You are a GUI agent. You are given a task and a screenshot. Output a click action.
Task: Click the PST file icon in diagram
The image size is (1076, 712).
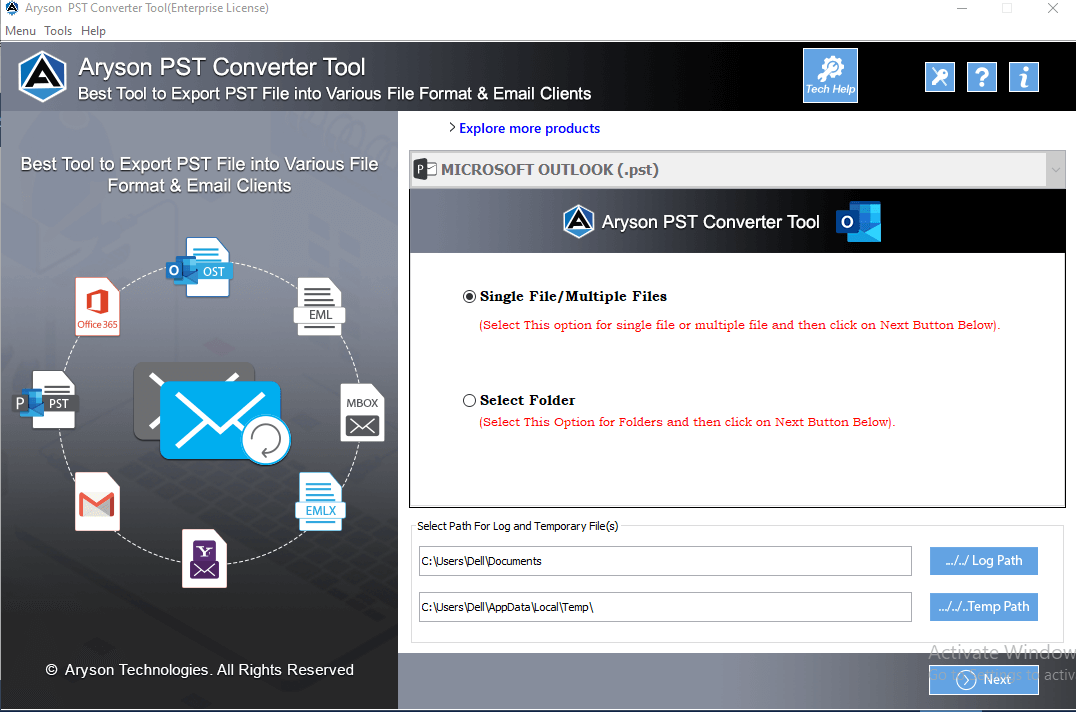point(47,400)
